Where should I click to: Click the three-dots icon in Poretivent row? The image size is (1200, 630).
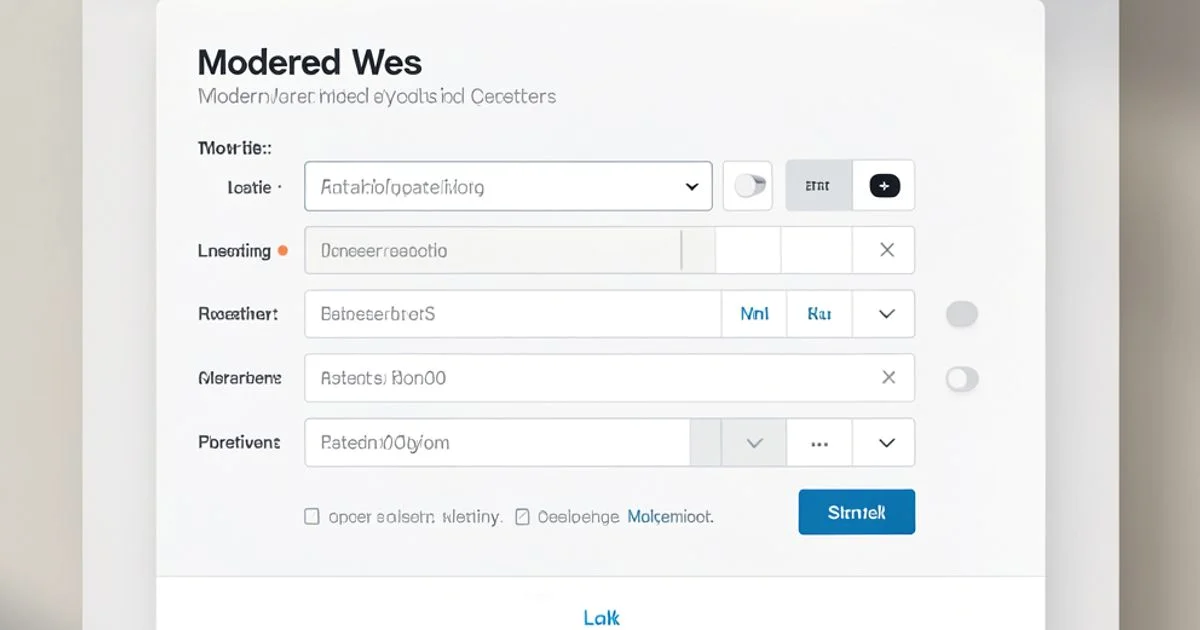819,442
